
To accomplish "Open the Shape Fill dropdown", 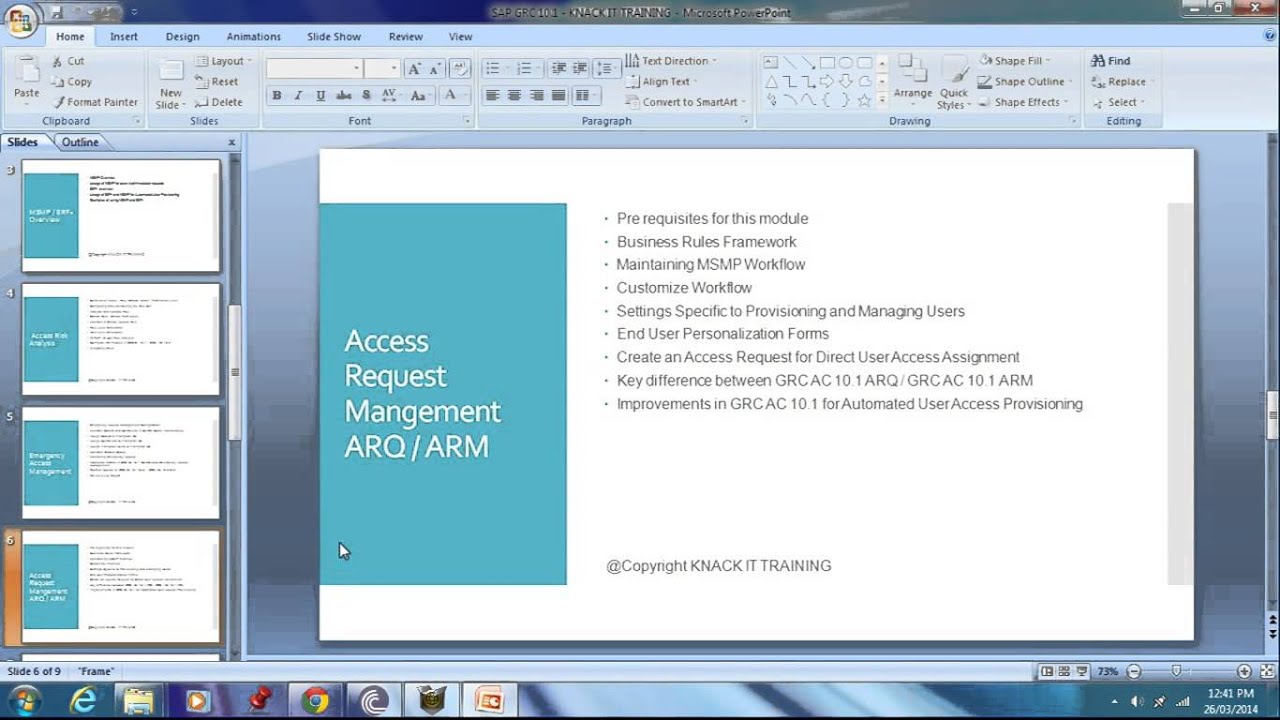I will pos(1016,61).
